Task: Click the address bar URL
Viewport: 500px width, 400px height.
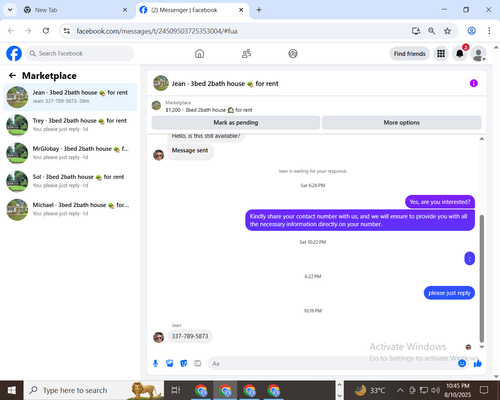Action: (x=157, y=31)
